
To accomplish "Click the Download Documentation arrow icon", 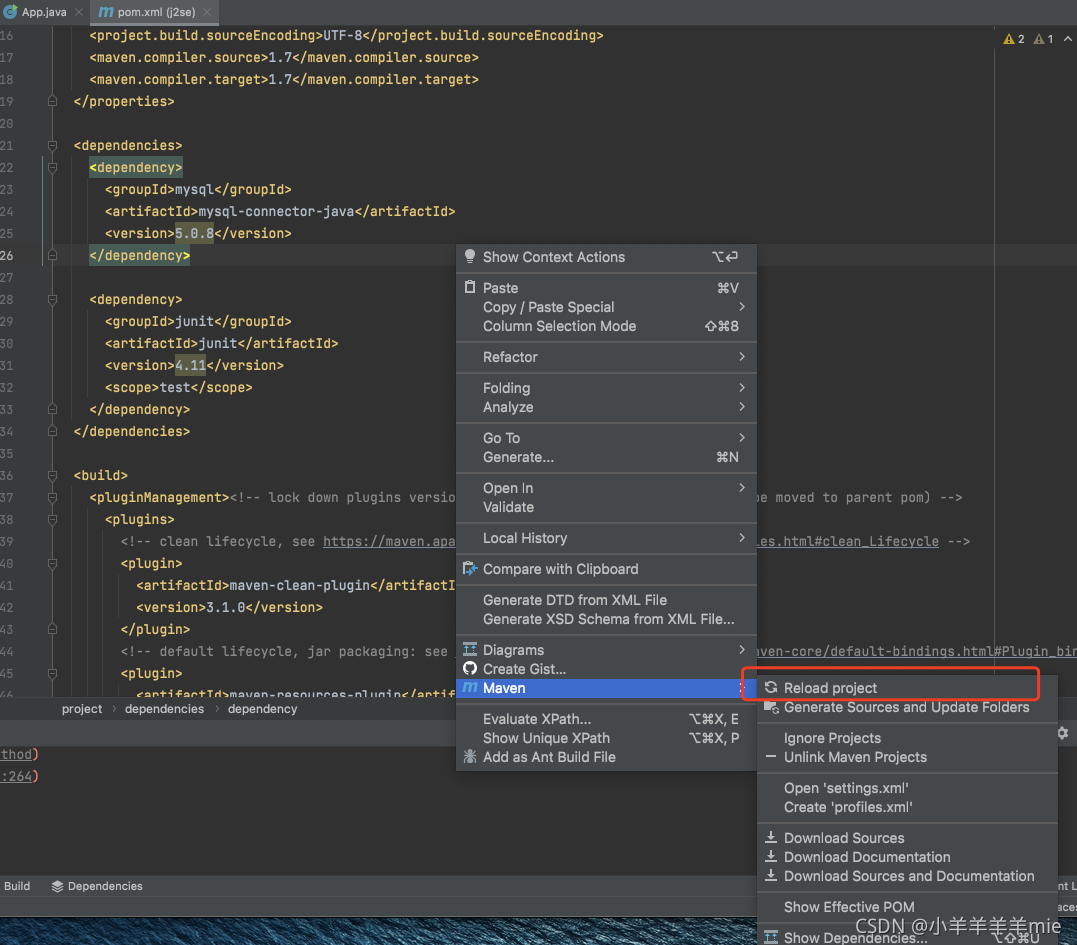I will pos(771,857).
